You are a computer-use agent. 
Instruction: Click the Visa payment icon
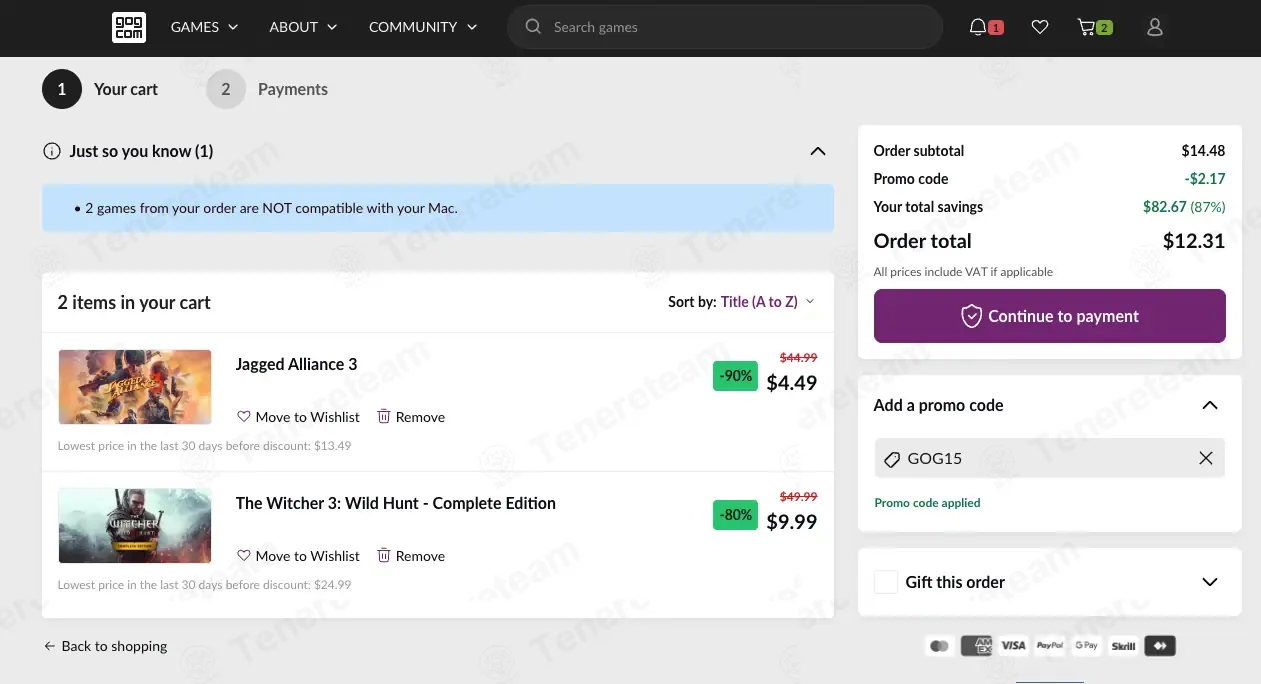[1013, 646]
